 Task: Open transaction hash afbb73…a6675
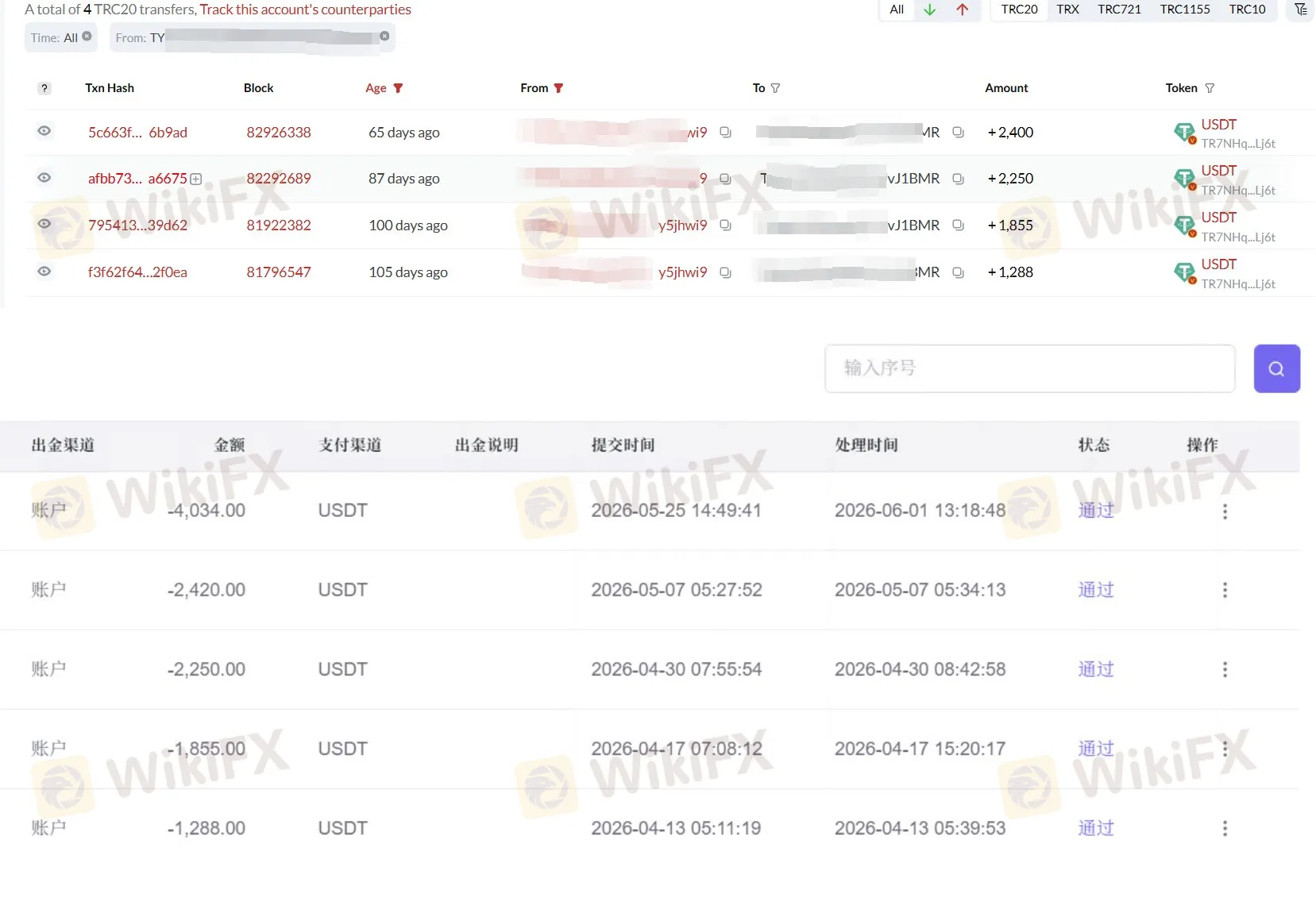137,179
